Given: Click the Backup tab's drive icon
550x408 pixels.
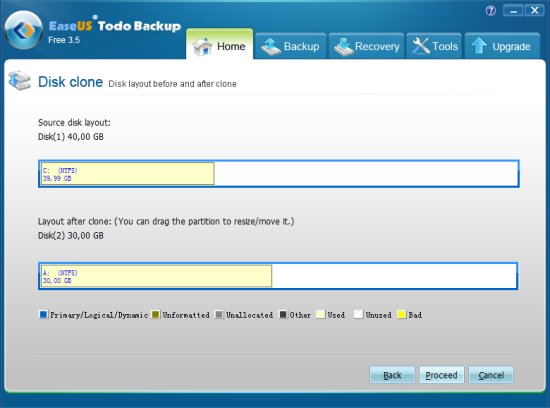Looking at the screenshot, I should point(271,47).
